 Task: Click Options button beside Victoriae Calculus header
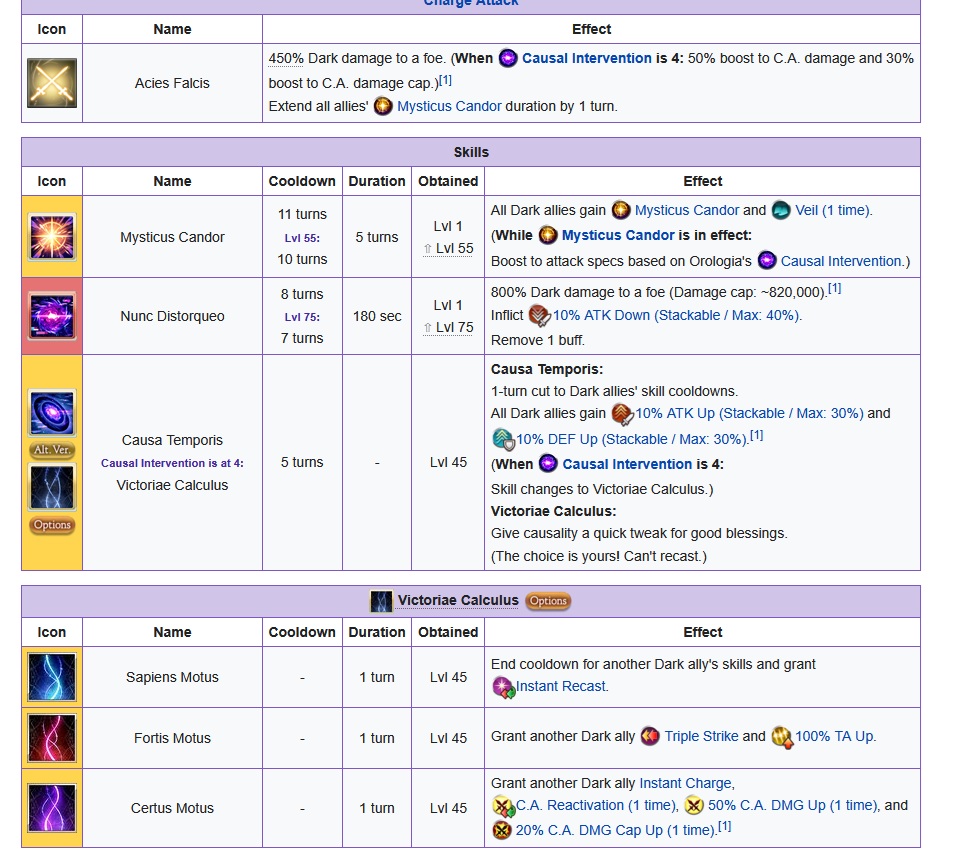[548, 601]
